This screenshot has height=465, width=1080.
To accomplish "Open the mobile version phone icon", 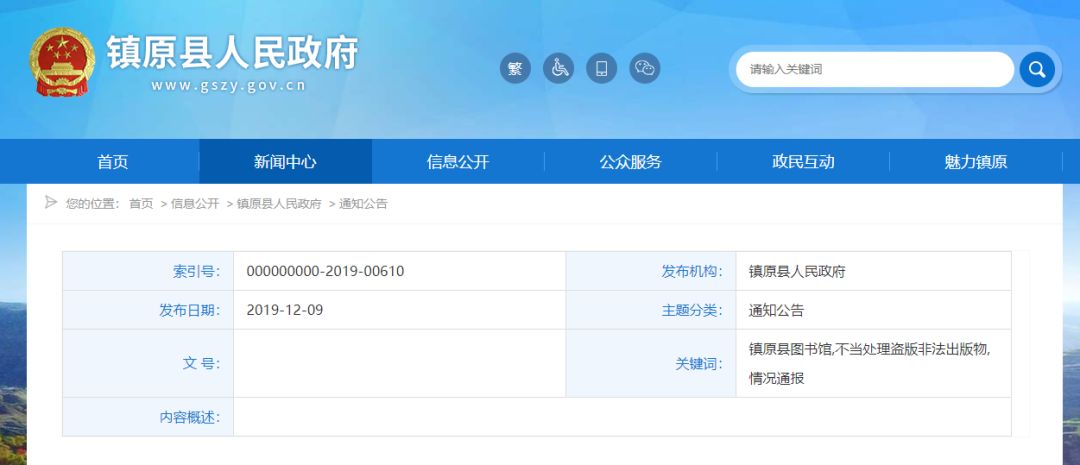I will point(601,68).
